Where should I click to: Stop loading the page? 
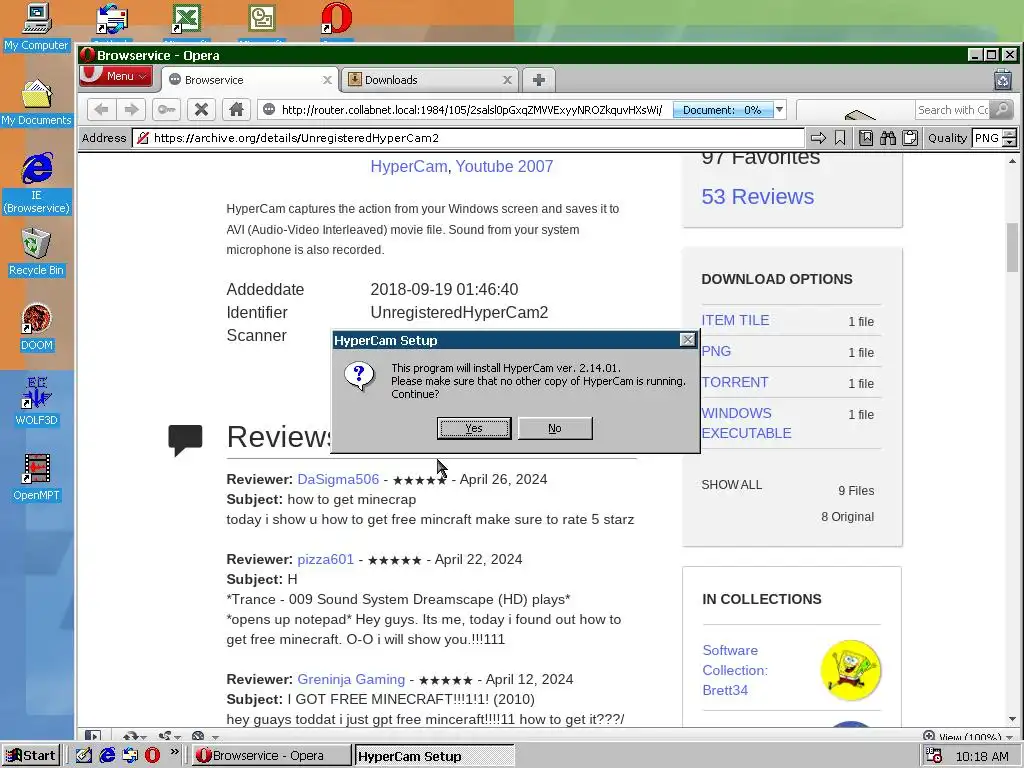201,110
